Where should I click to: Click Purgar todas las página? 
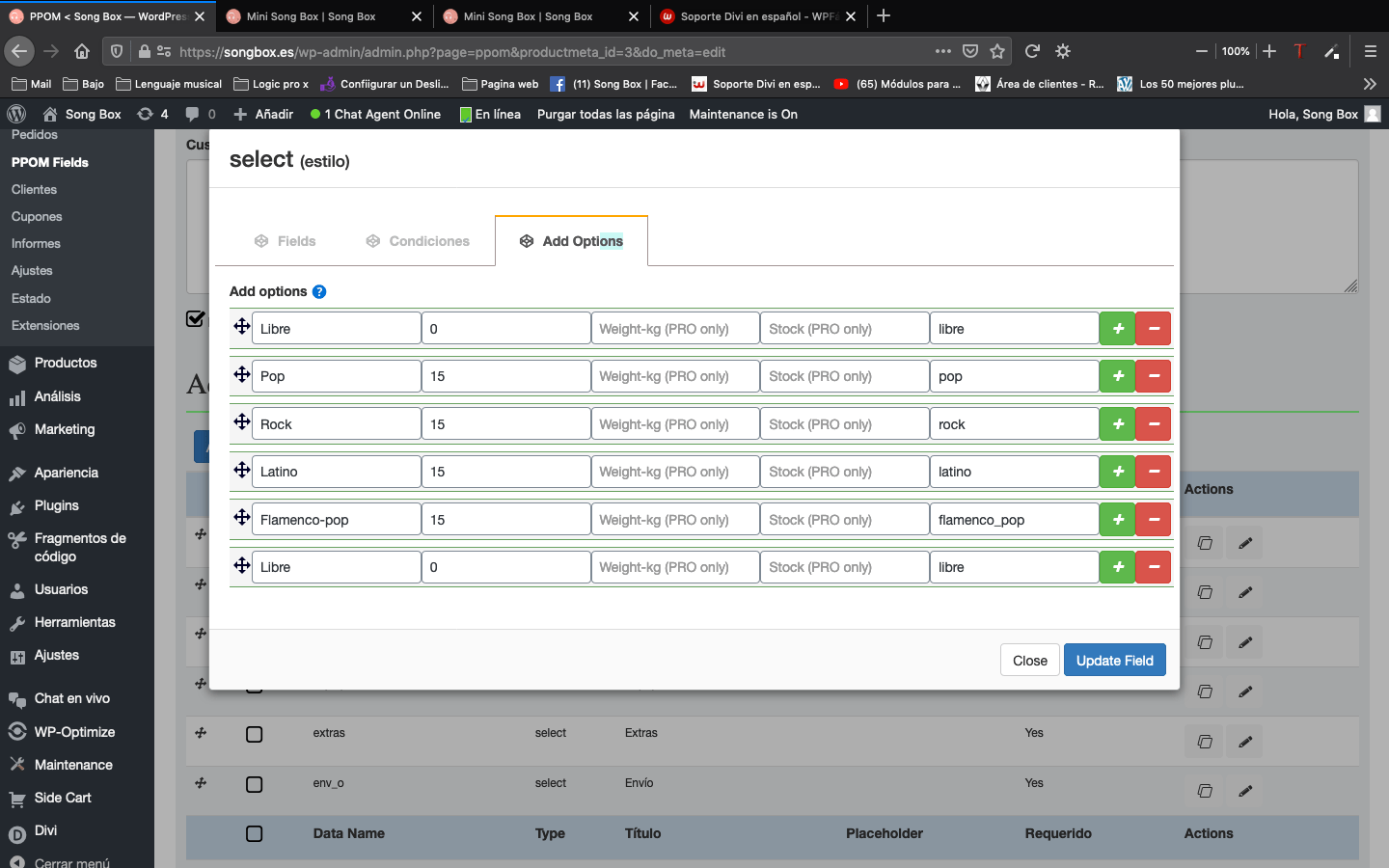pyautogui.click(x=606, y=114)
